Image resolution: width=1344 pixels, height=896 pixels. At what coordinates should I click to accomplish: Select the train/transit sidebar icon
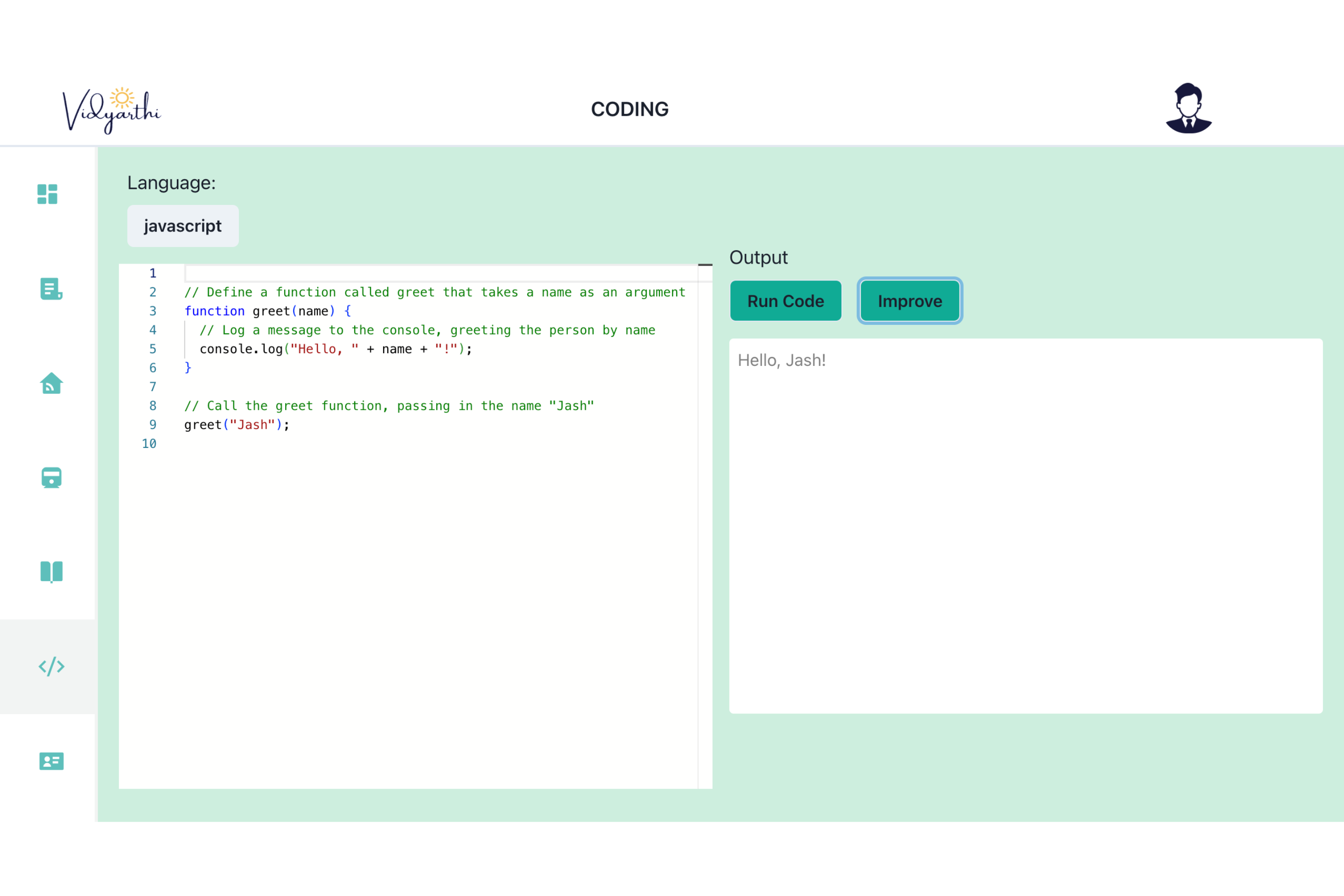(51, 478)
